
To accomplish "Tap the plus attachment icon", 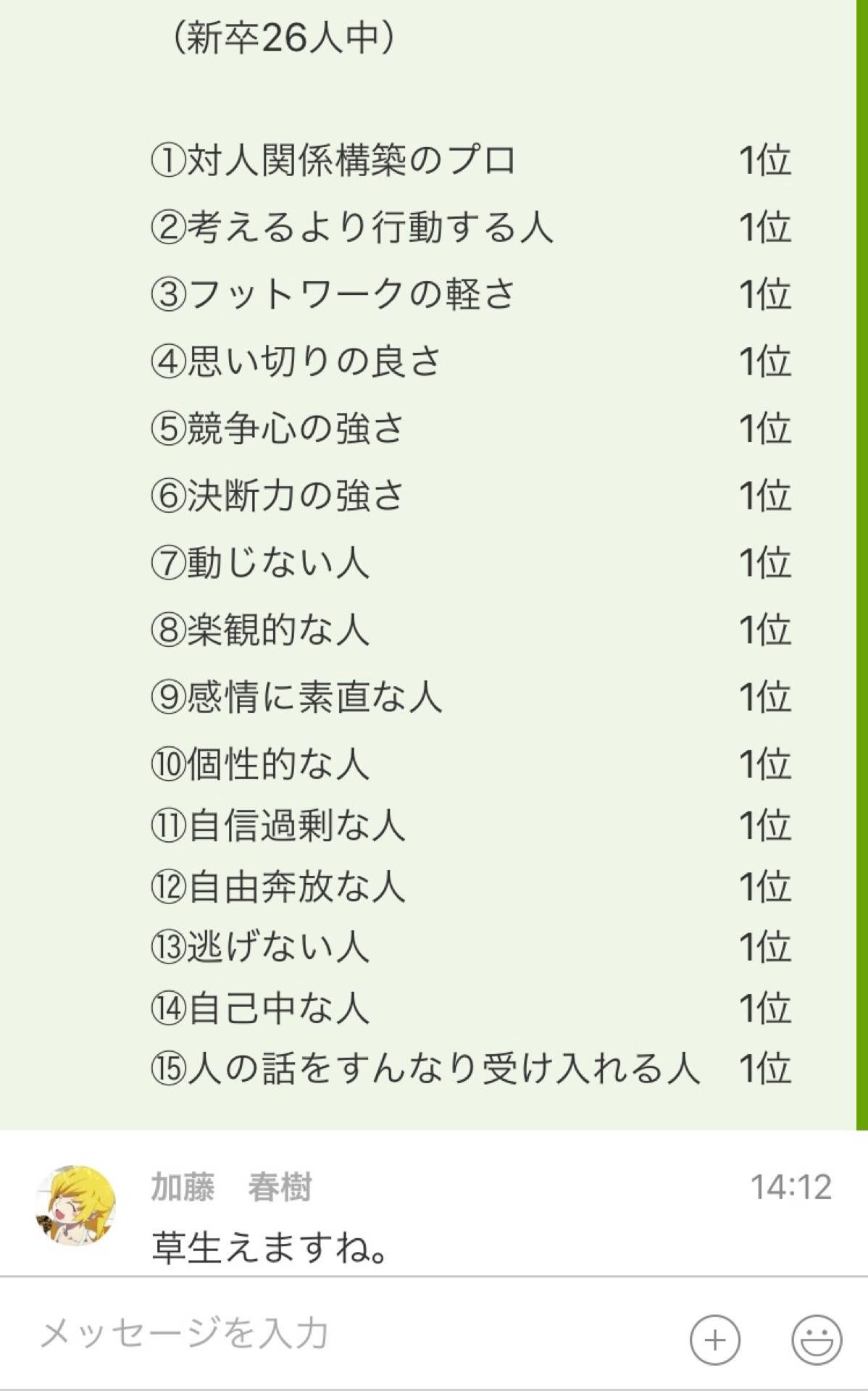I will 714,1340.
